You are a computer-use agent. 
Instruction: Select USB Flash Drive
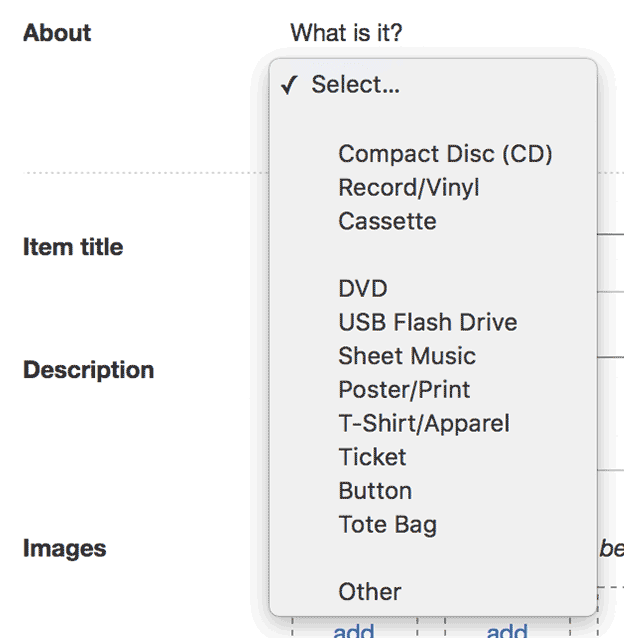(427, 322)
